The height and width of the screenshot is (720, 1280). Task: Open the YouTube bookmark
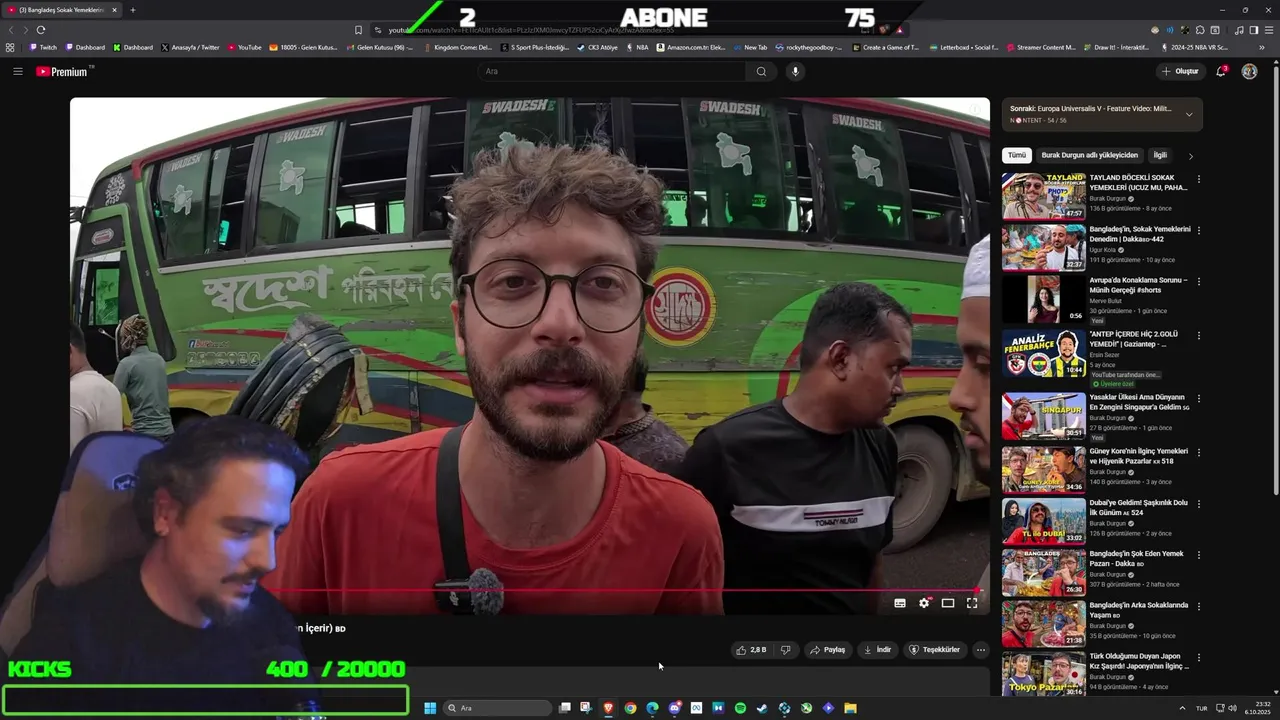point(245,47)
